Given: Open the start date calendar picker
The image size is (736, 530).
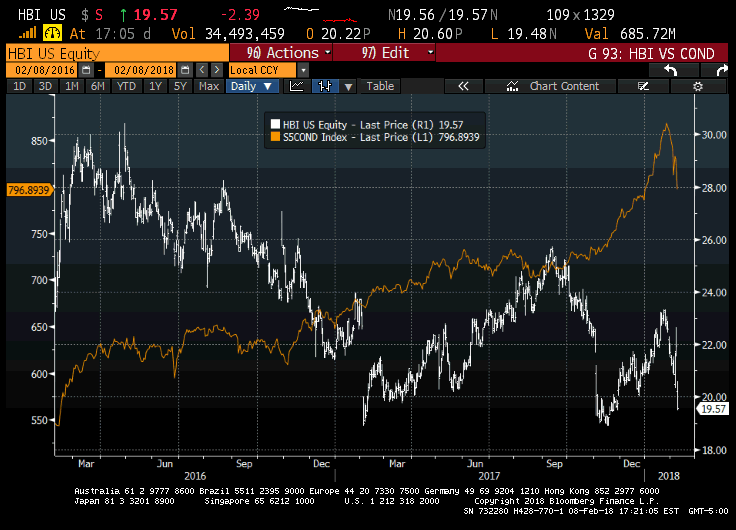Looking at the screenshot, I should coord(86,70).
